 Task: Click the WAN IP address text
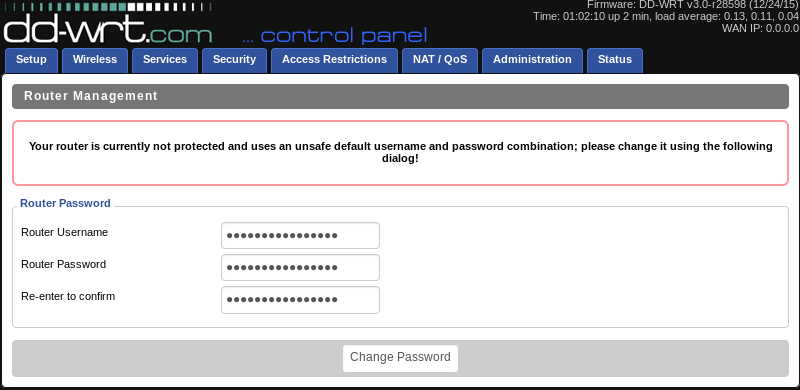click(760, 28)
